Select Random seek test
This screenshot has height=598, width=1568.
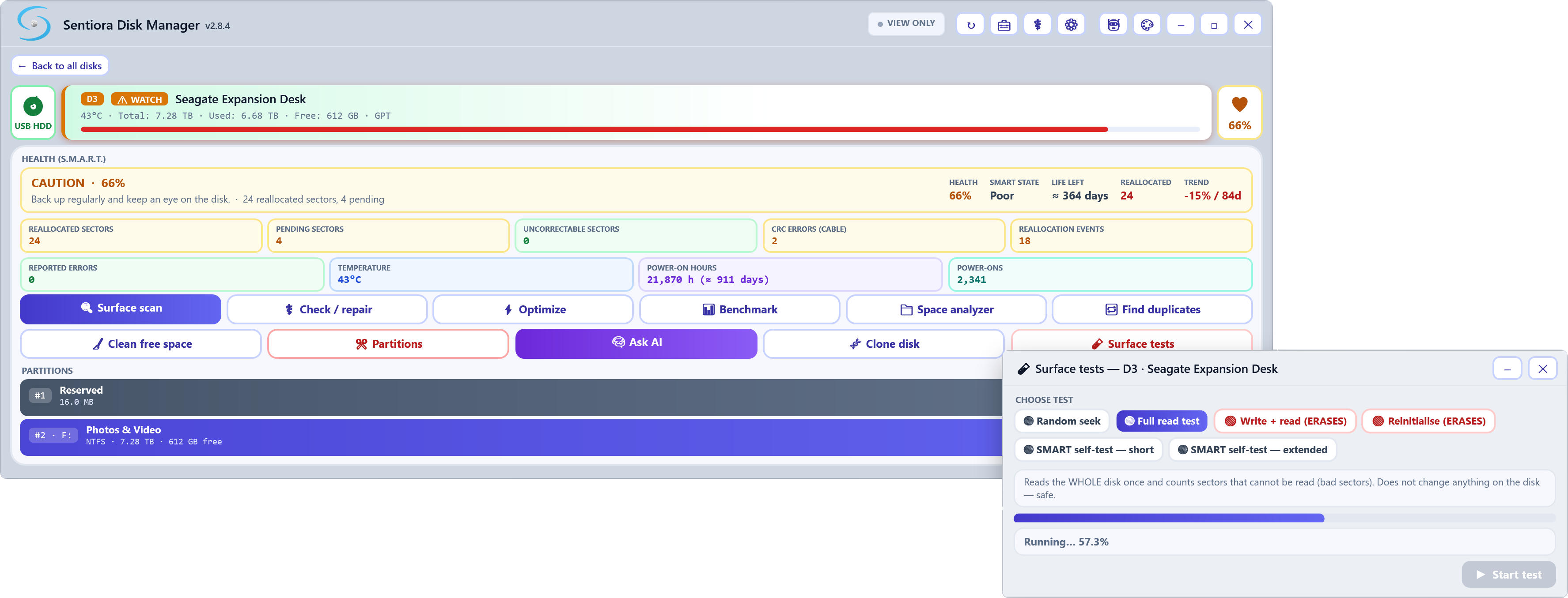(1061, 421)
